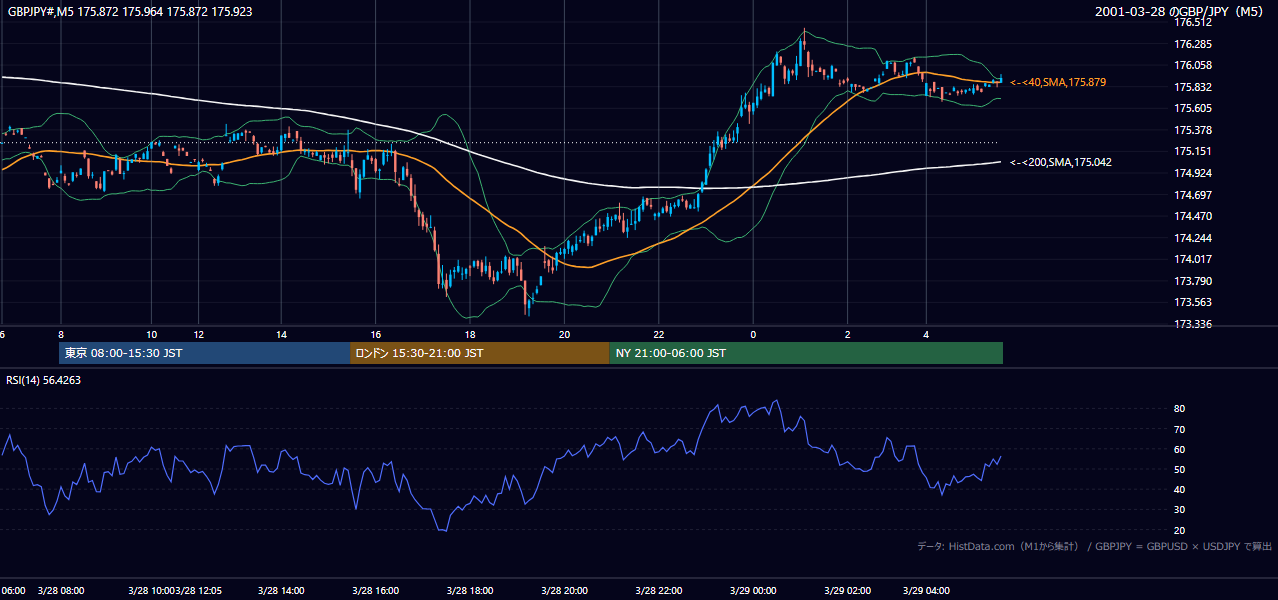Click hour label 20 under price chart
Screen dimensions: 1278x600
click(565, 334)
